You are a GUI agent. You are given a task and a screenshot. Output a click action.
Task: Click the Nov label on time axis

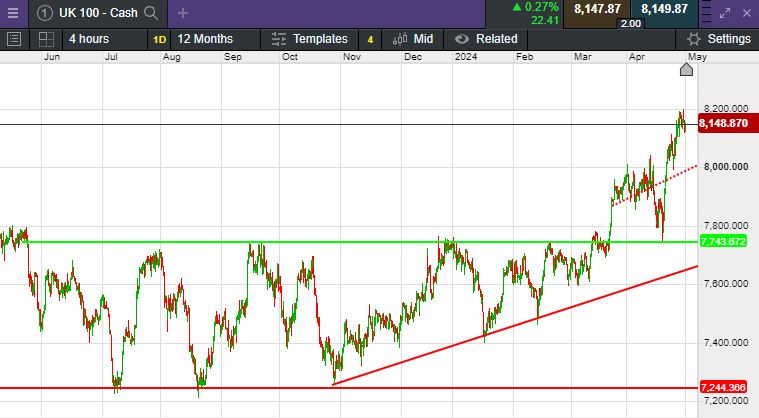pos(352,57)
